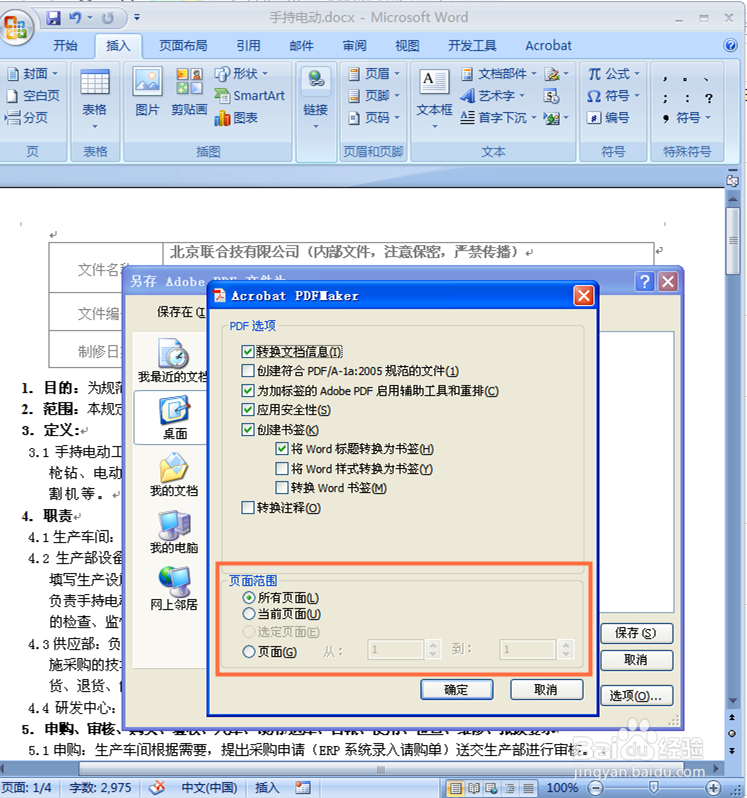This screenshot has height=798, width=747.
Task: Select My Computer (我的电脑) location
Action: click(x=174, y=532)
